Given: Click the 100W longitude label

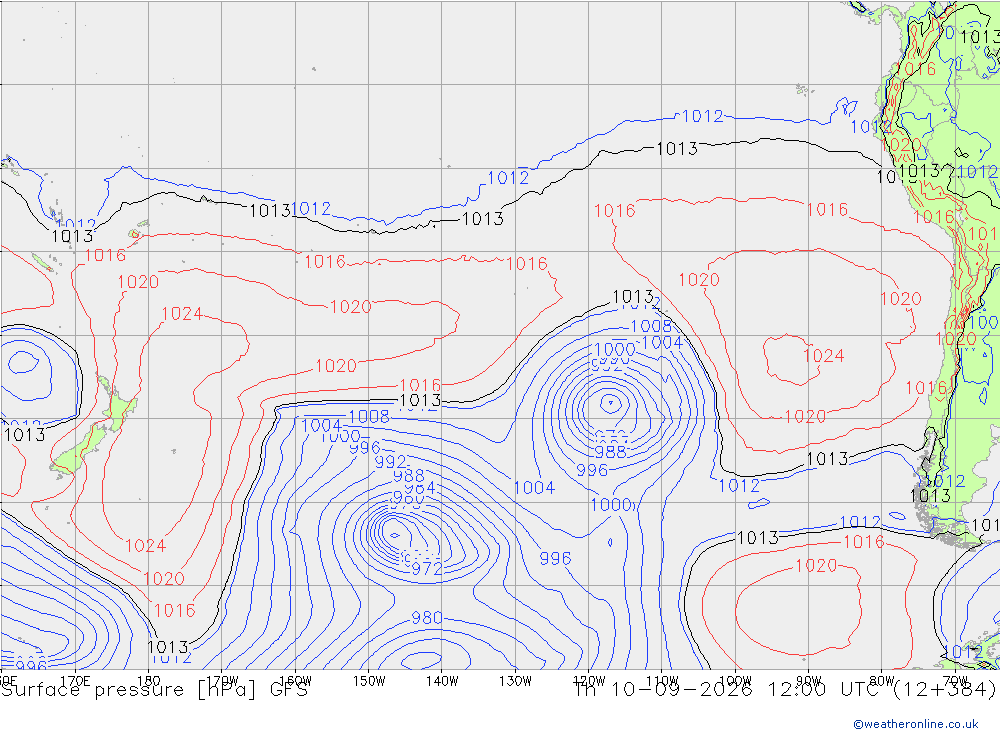Looking at the screenshot, I should (x=735, y=681).
